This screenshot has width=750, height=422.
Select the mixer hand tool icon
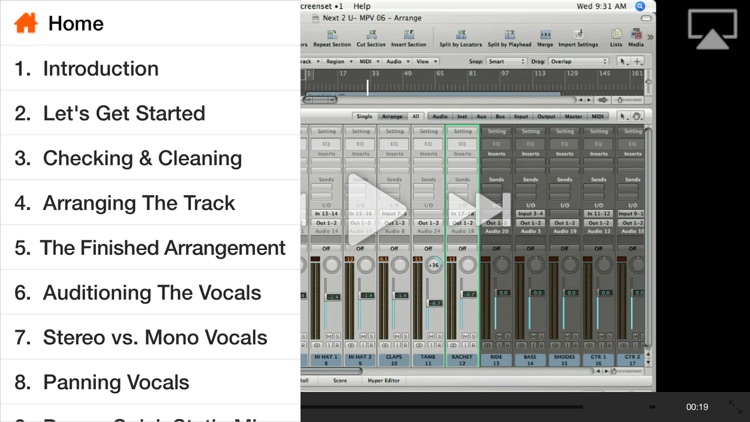coord(637,116)
